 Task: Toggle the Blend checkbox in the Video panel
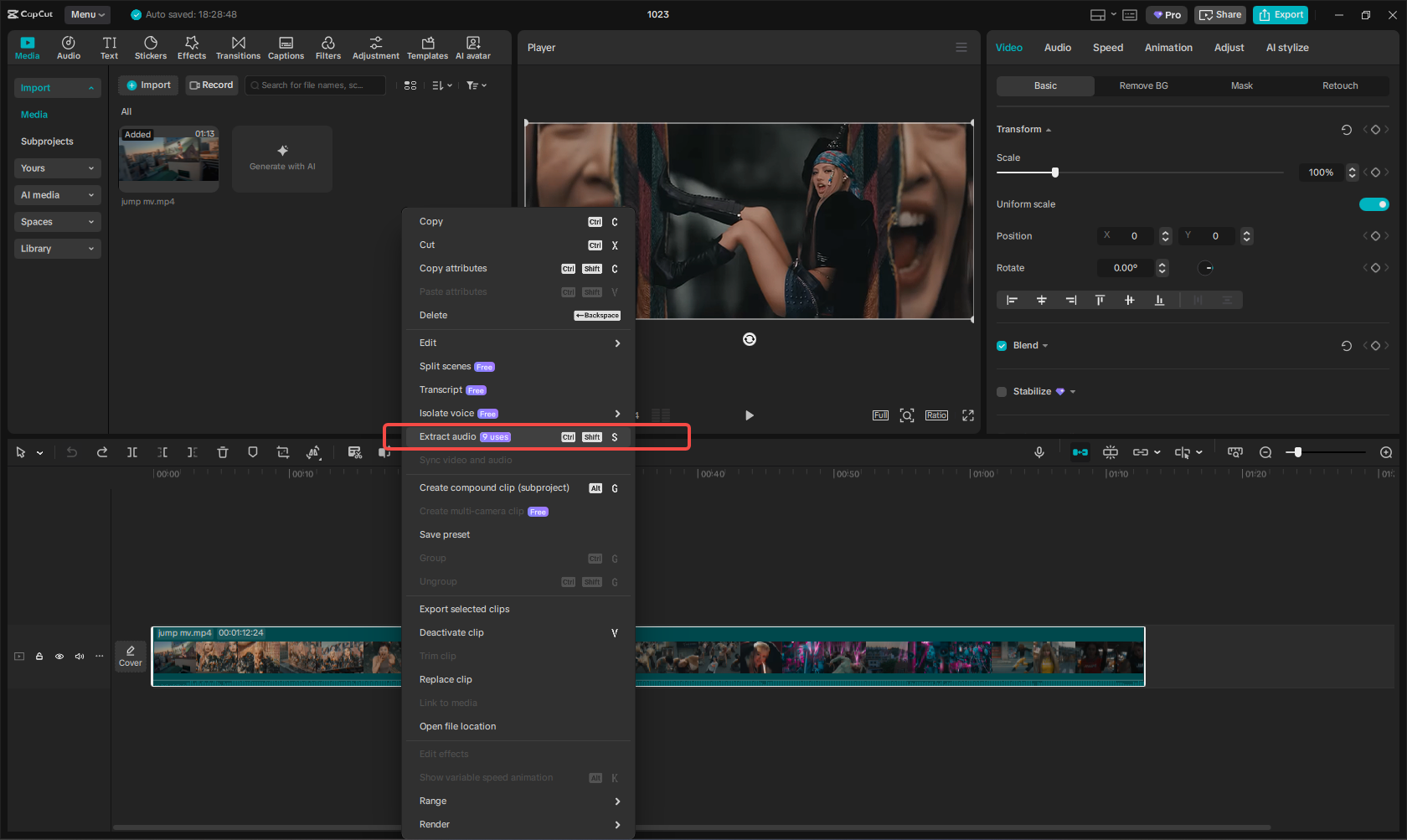1001,345
